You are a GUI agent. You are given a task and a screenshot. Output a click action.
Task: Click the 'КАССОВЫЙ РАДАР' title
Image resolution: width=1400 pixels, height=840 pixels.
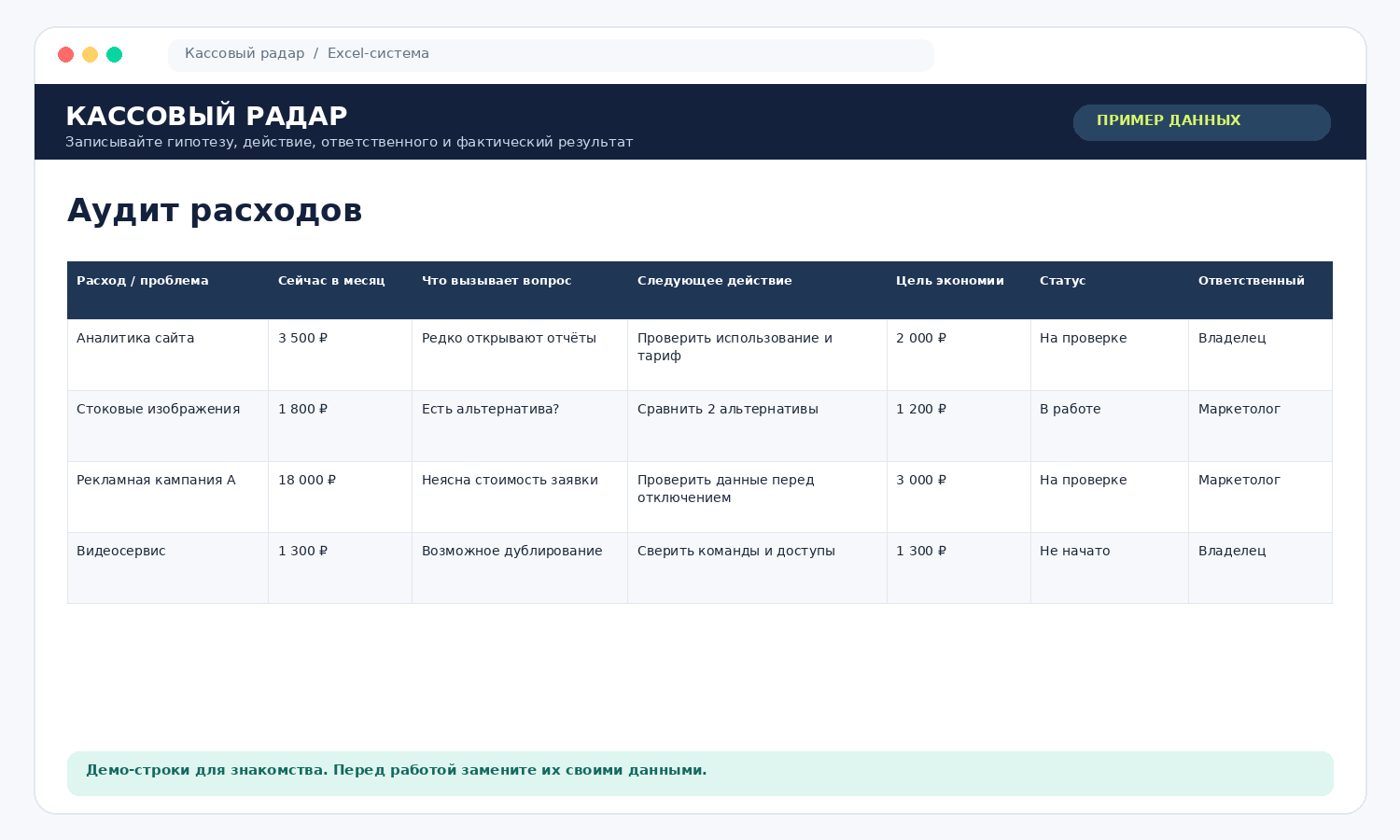pos(206,116)
